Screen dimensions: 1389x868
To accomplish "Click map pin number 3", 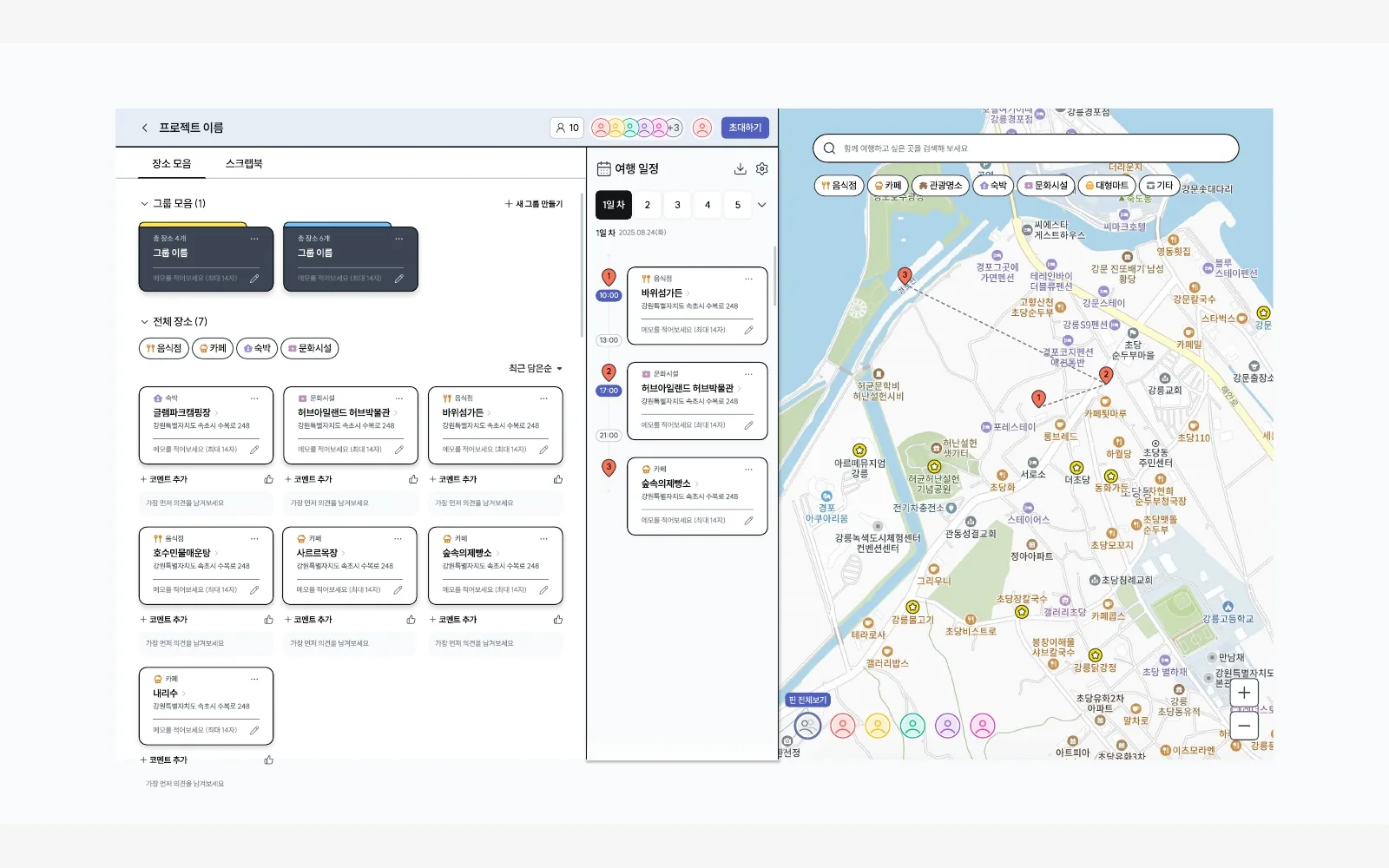I will pos(905,276).
